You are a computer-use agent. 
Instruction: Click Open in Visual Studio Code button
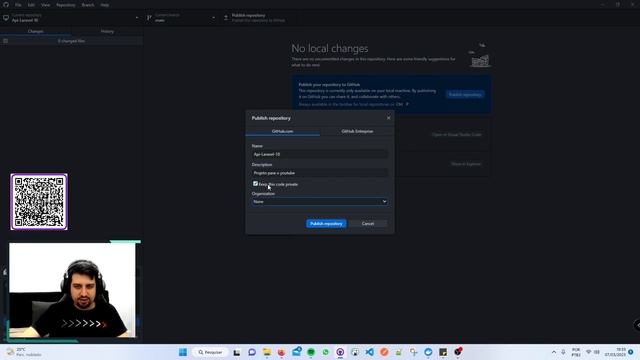(456, 135)
